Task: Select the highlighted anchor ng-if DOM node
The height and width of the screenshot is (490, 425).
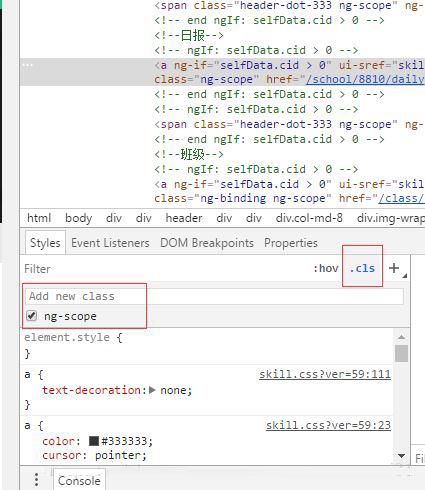Action: point(222,72)
